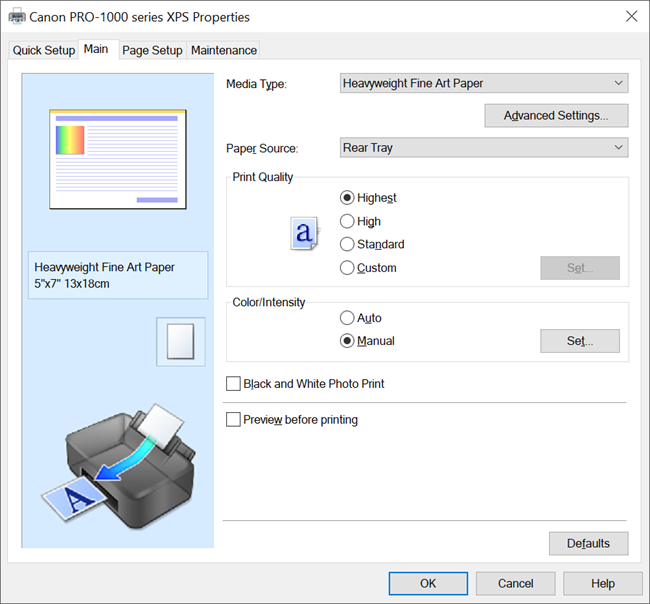Go to the Maintenance tab
Viewport: 650px width, 604px height.
pyautogui.click(x=224, y=50)
